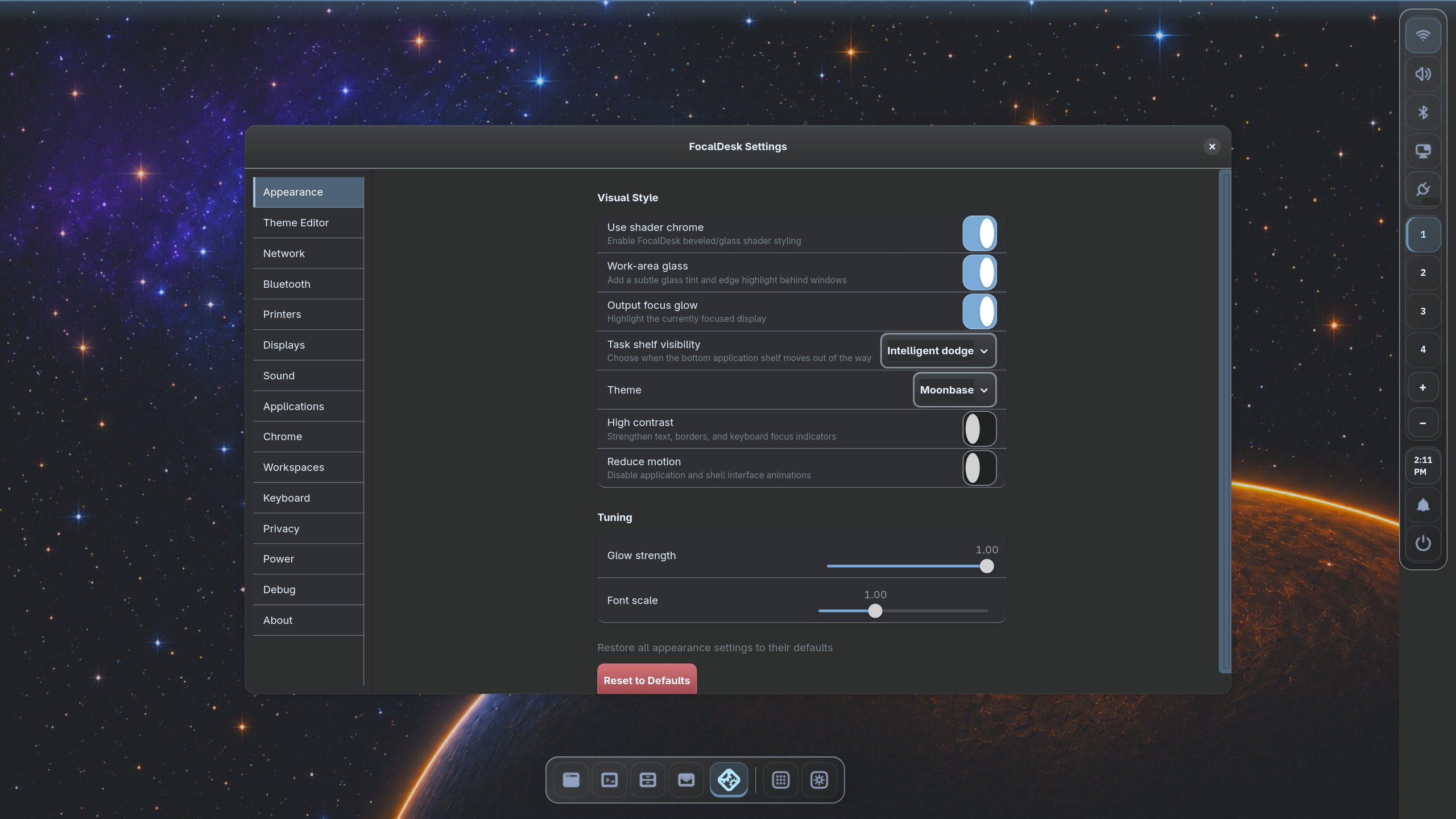Open notifications bell icon
The image size is (1456, 819).
tap(1423, 505)
